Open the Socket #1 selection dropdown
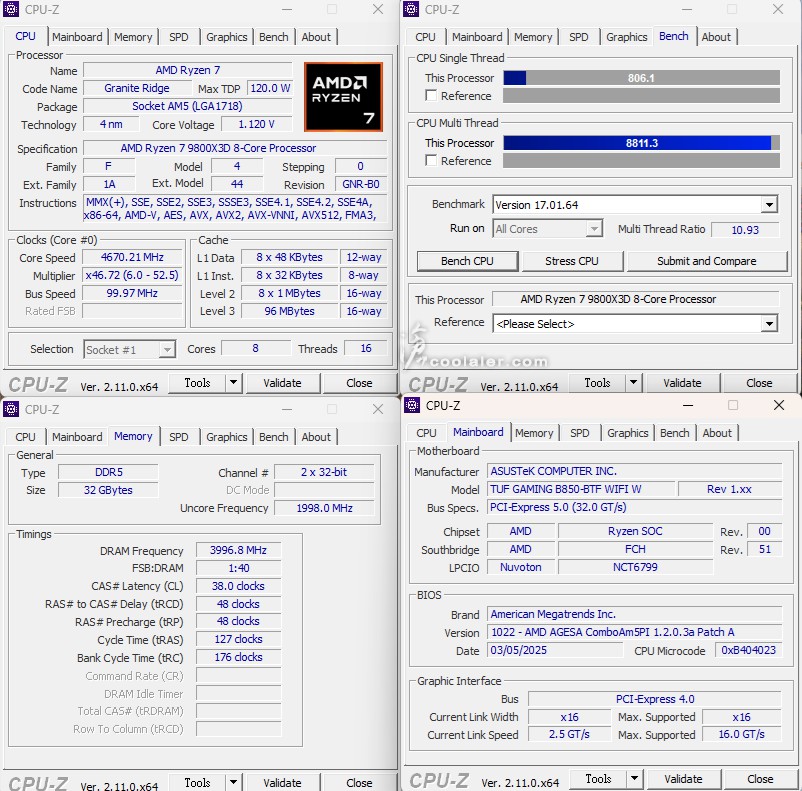The height and width of the screenshot is (791, 802). click(x=167, y=350)
